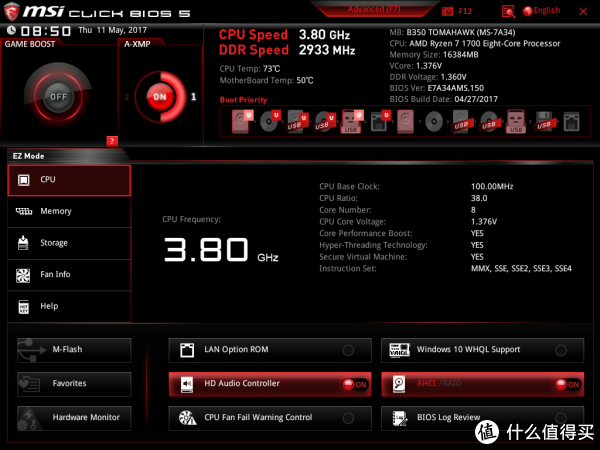Enable Windows 10 WHQL Support toggle
600x450 pixels.
(561, 350)
